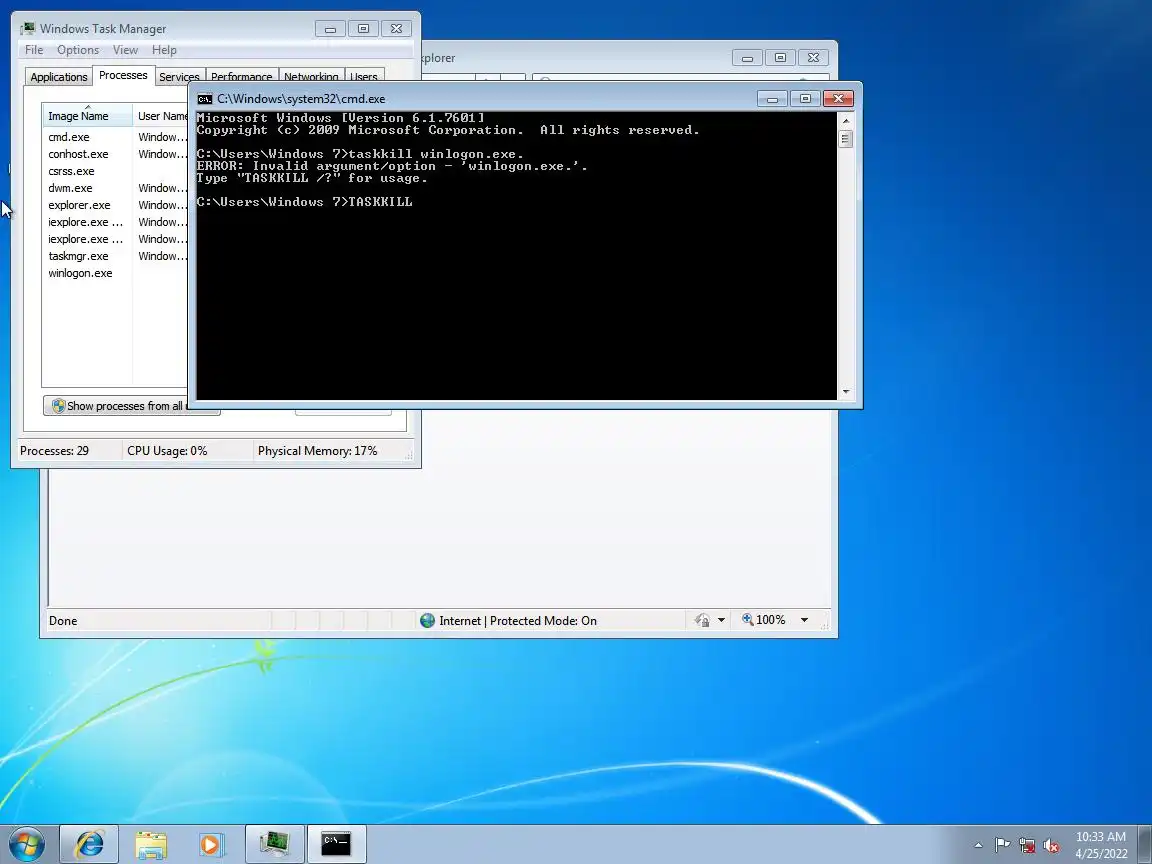Open the network status tray icon
Viewport: 1152px width, 864px height.
click(x=1026, y=845)
